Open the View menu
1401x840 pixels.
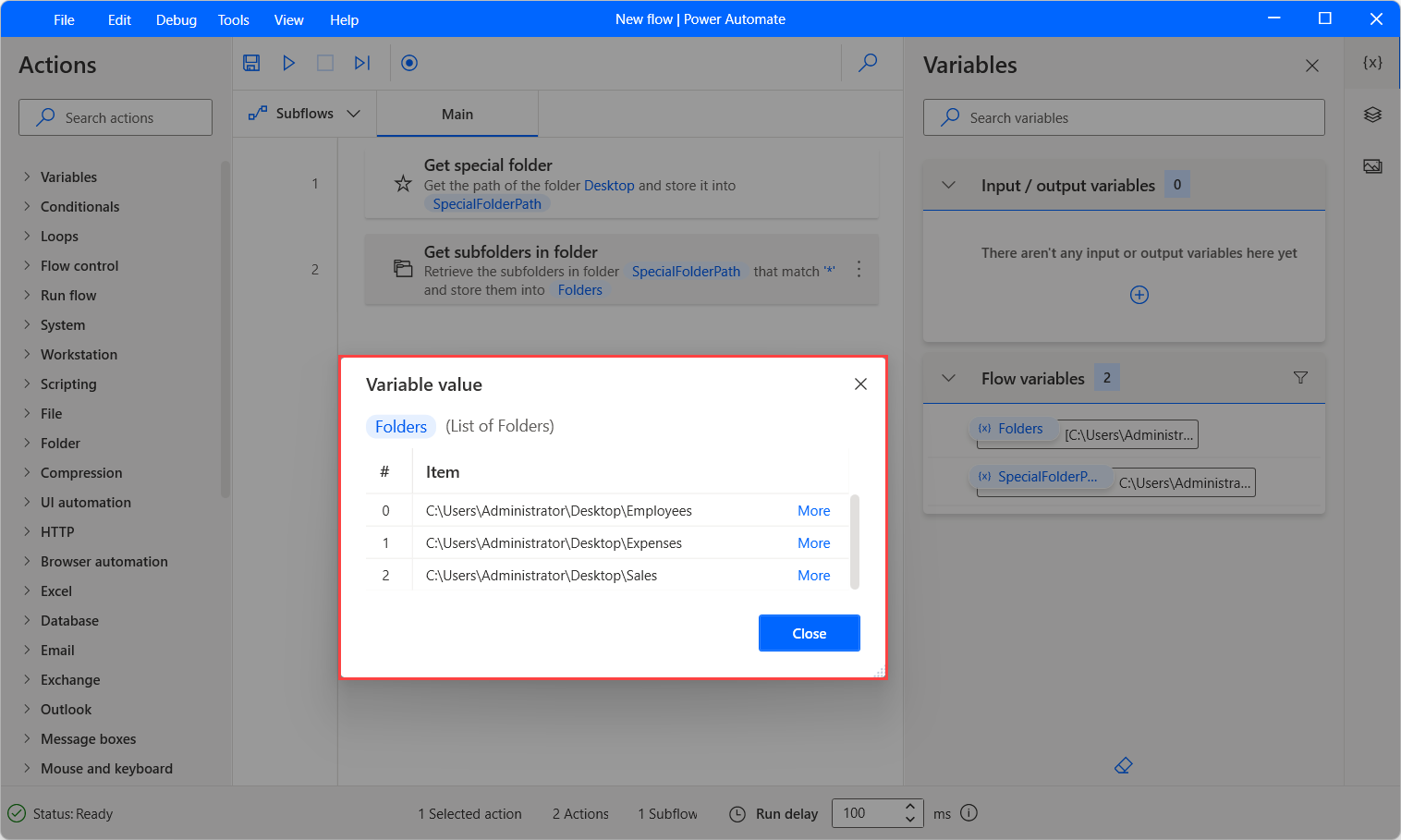click(288, 19)
